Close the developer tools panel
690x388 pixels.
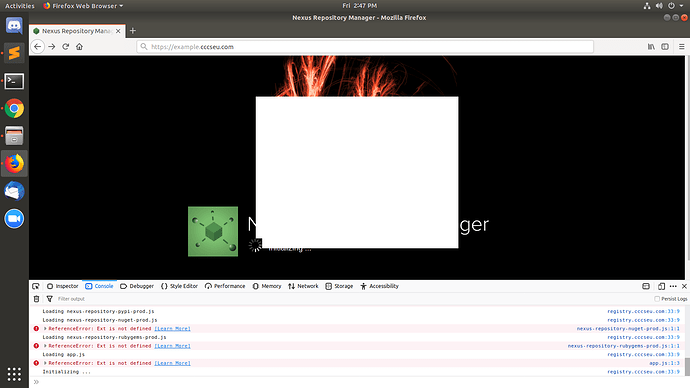(684, 286)
